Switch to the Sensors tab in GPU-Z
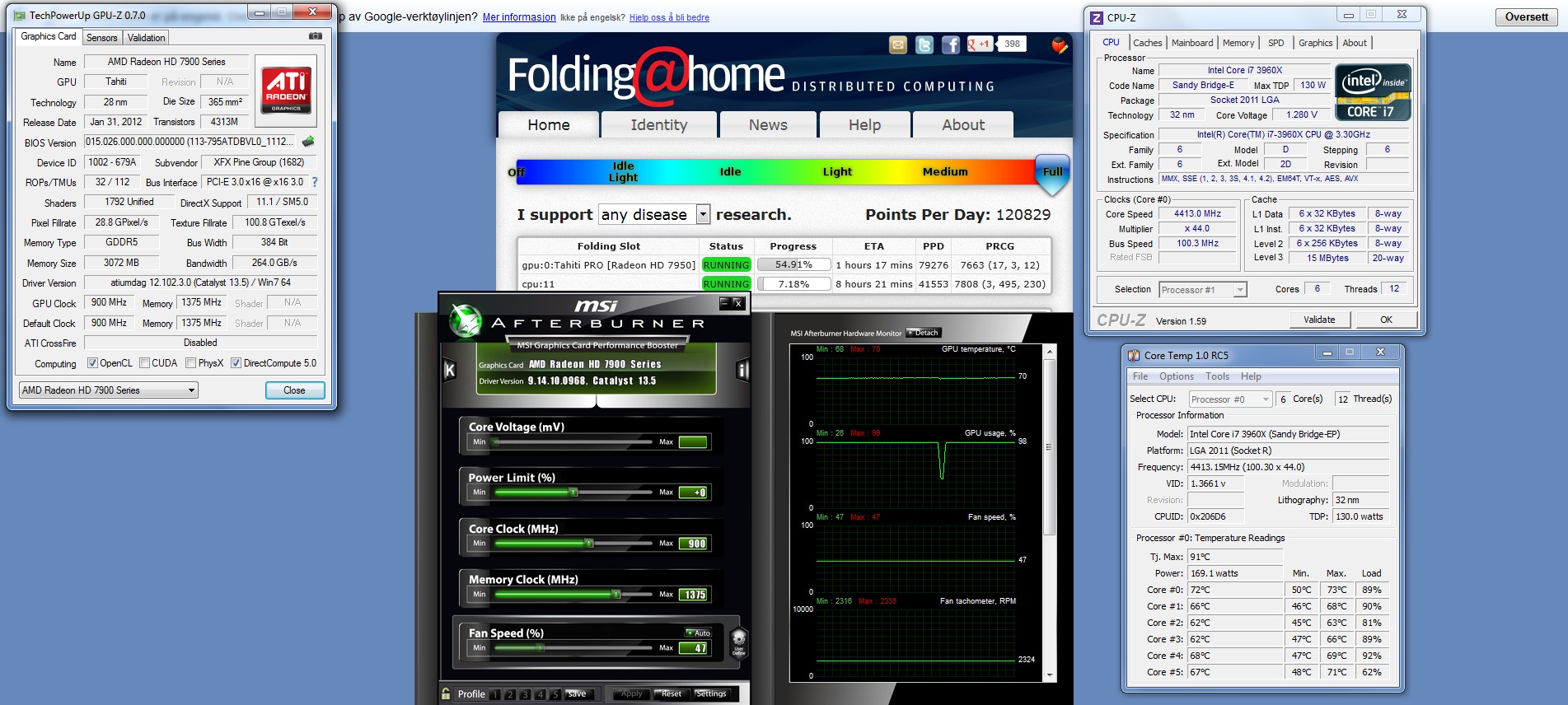 click(x=102, y=38)
